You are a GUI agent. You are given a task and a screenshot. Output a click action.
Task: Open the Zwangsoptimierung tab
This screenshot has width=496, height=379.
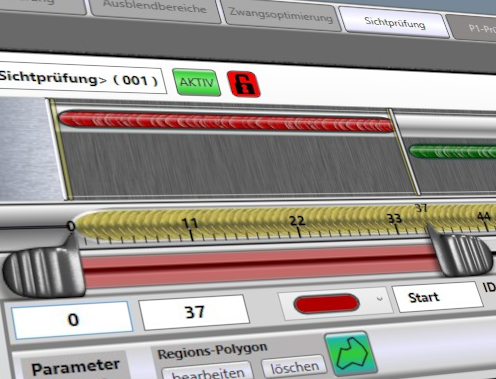[281, 15]
